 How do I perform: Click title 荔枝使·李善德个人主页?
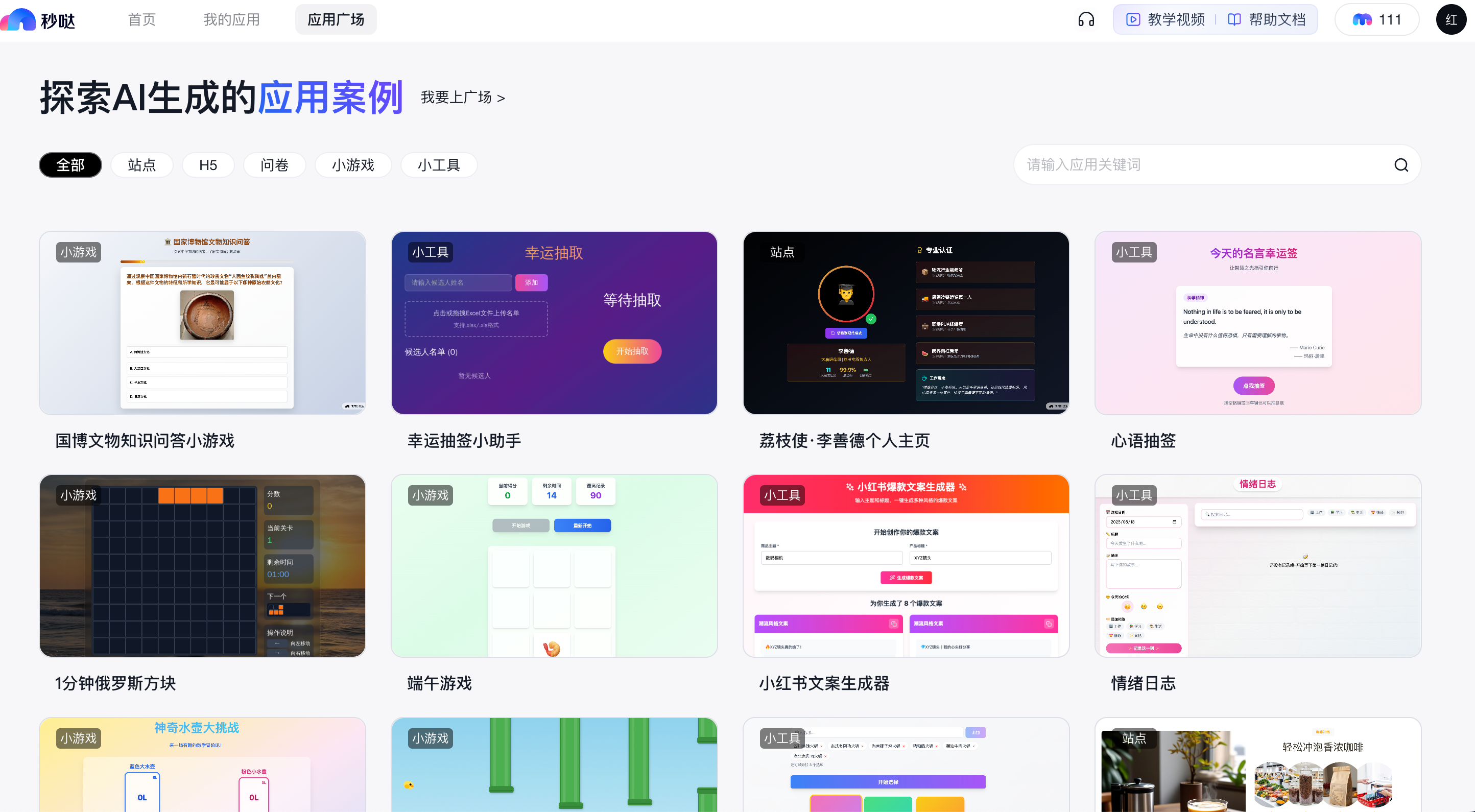point(844,440)
